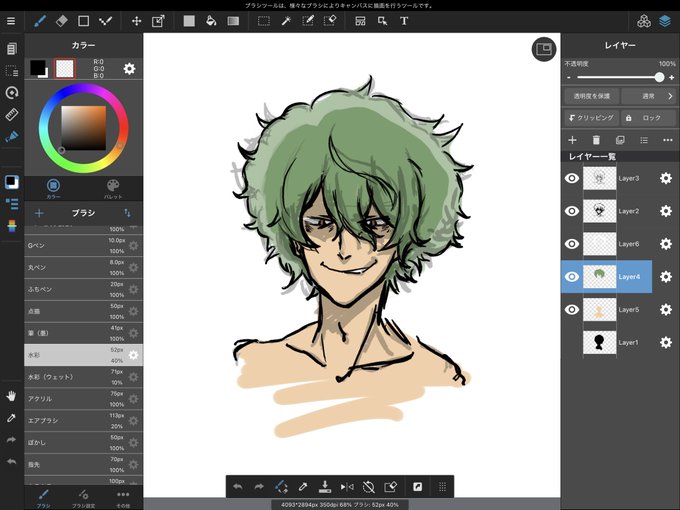This screenshot has height=510, width=680.
Task: Toggle the クリッピング clipping option
Action: 592,118
